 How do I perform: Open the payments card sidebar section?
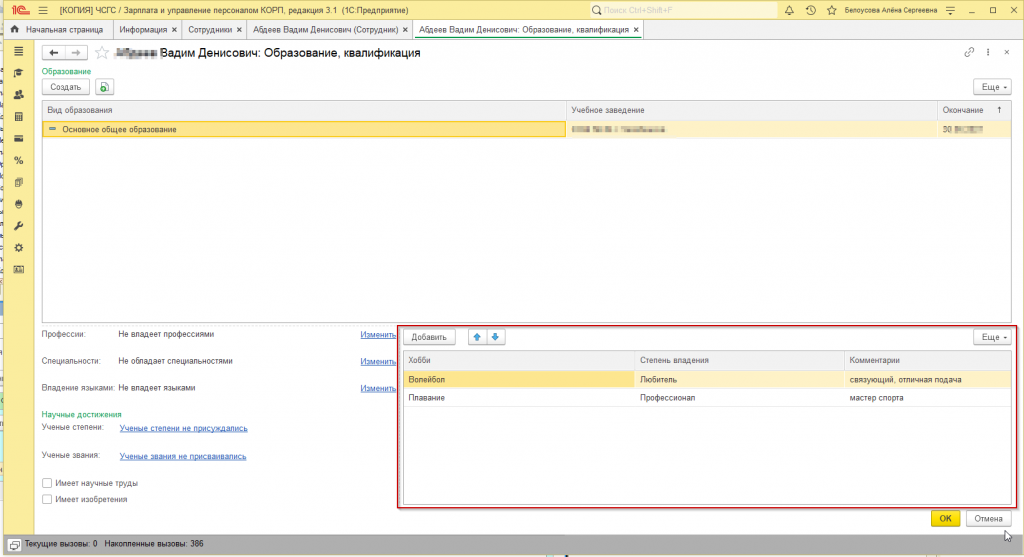click(18, 138)
